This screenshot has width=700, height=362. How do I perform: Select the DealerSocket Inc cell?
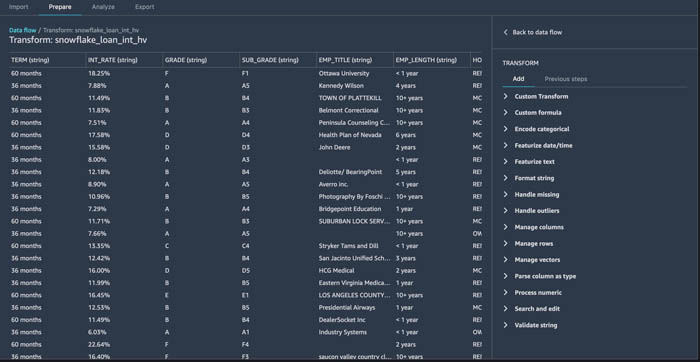(343, 320)
